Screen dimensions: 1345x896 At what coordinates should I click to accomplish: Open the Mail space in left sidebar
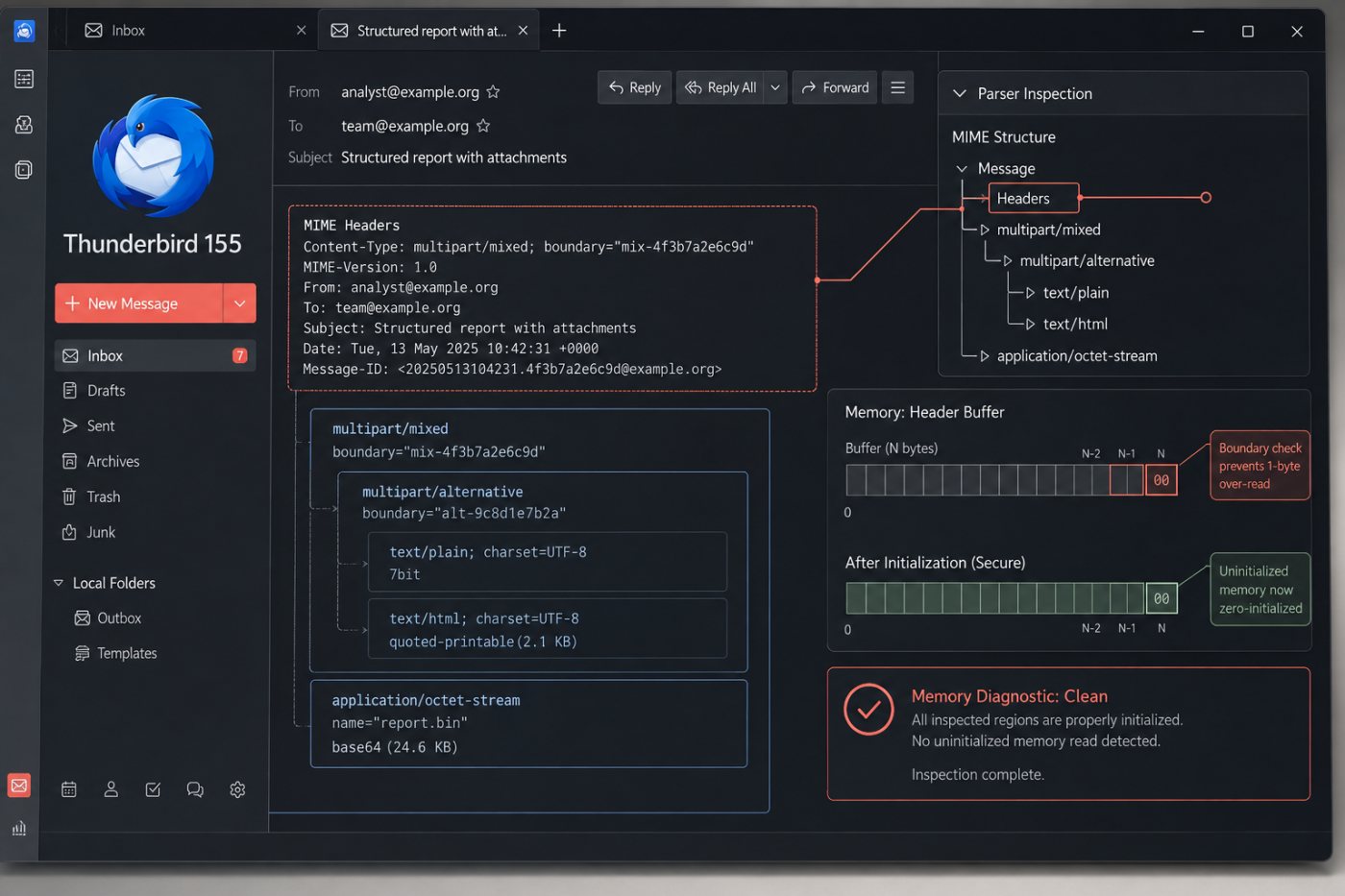(x=19, y=786)
